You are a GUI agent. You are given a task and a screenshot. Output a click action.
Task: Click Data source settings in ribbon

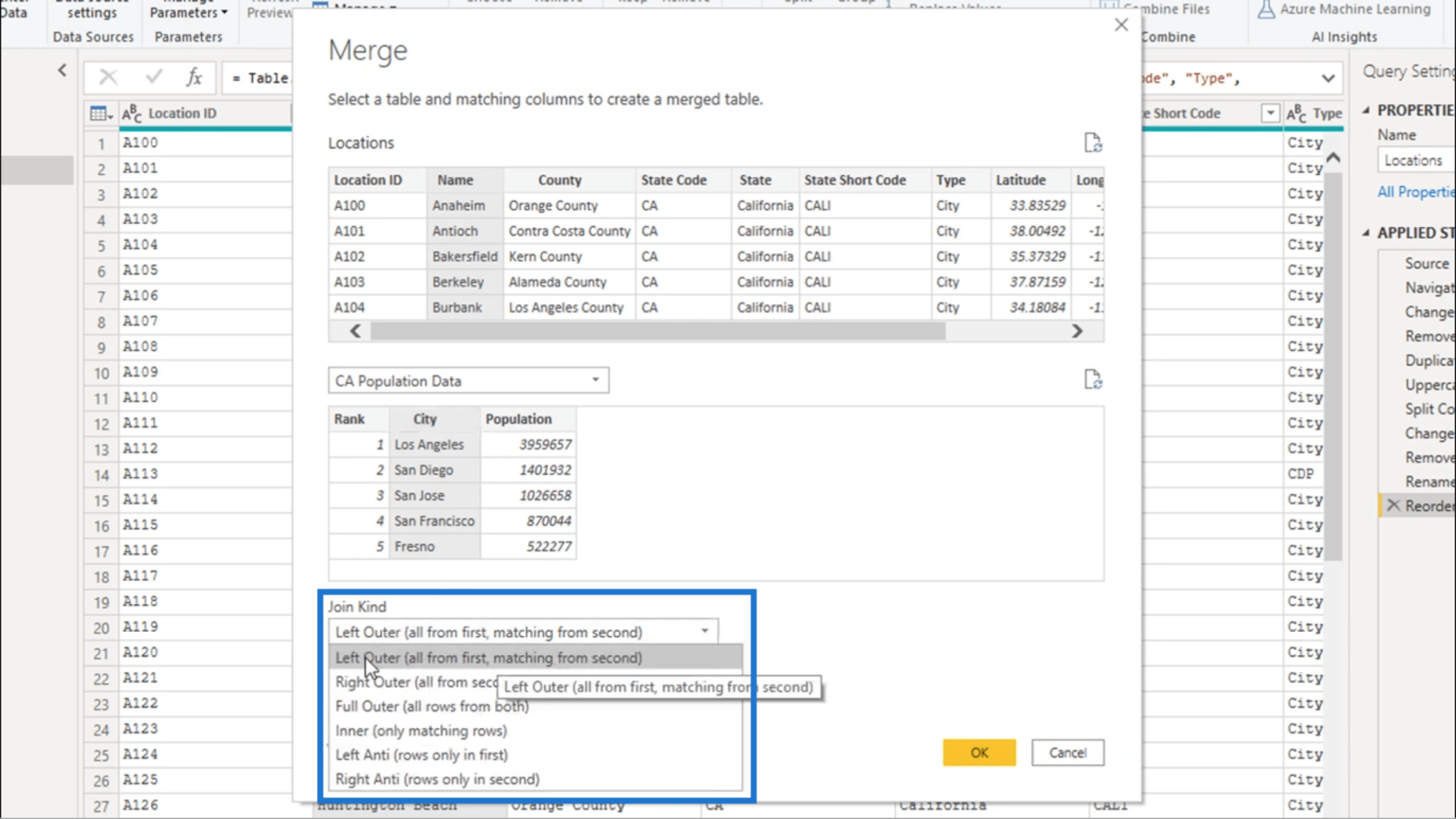click(92, 10)
